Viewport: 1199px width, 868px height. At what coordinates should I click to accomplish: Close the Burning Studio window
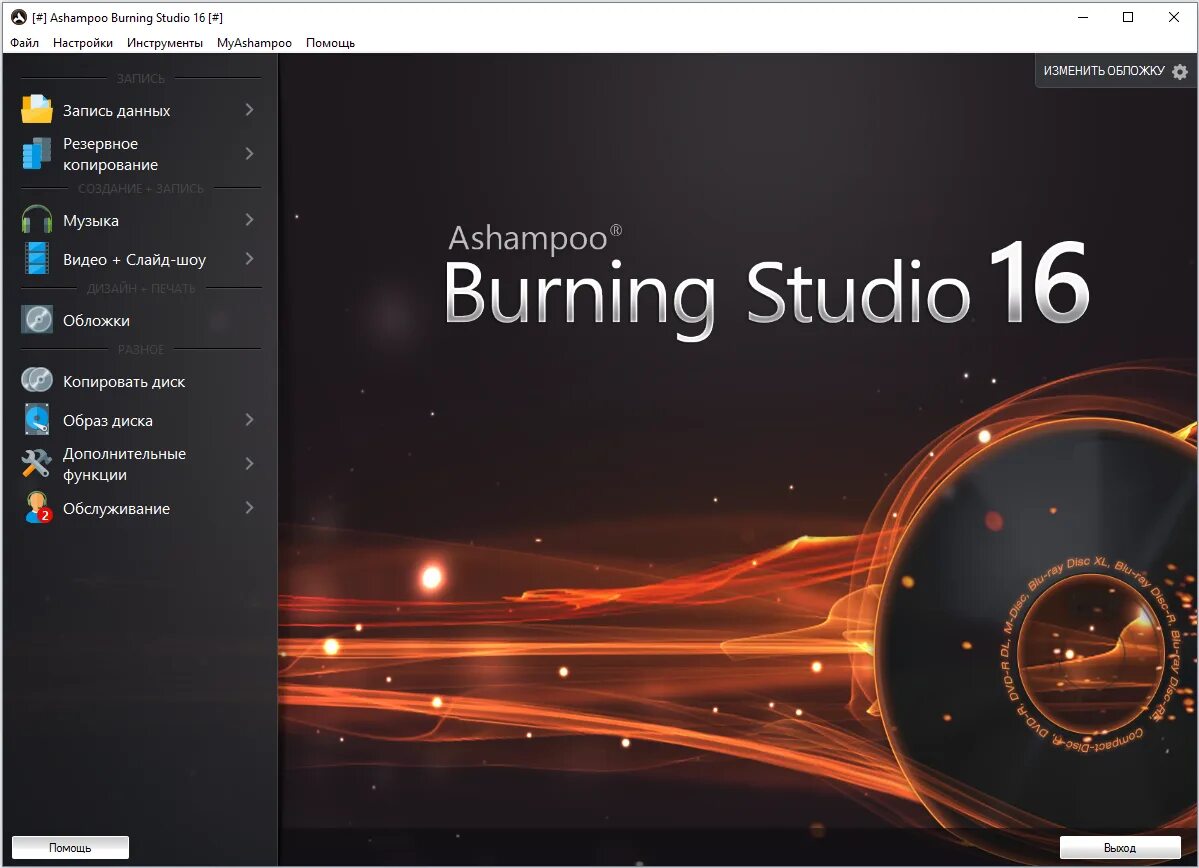[x=1174, y=17]
